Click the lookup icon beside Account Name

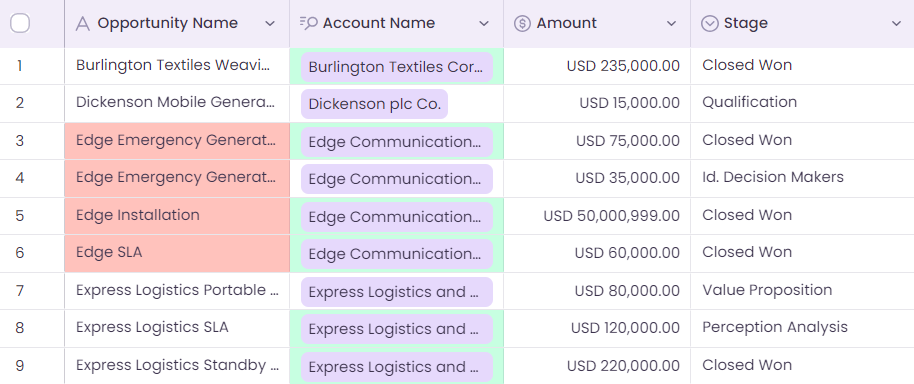(308, 23)
